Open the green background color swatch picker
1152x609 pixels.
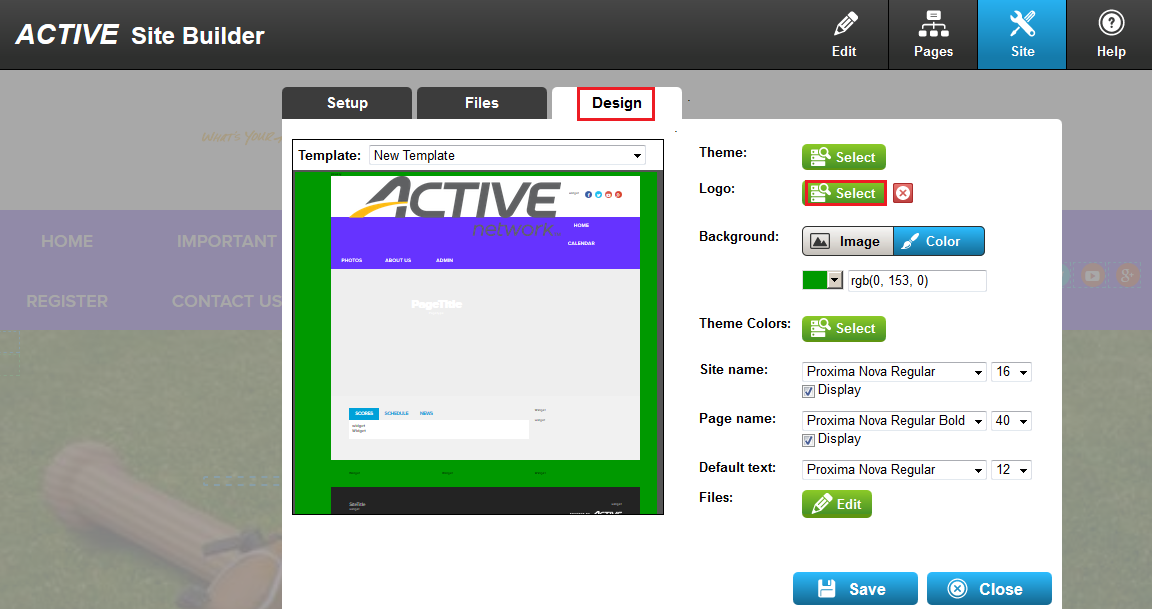point(822,280)
